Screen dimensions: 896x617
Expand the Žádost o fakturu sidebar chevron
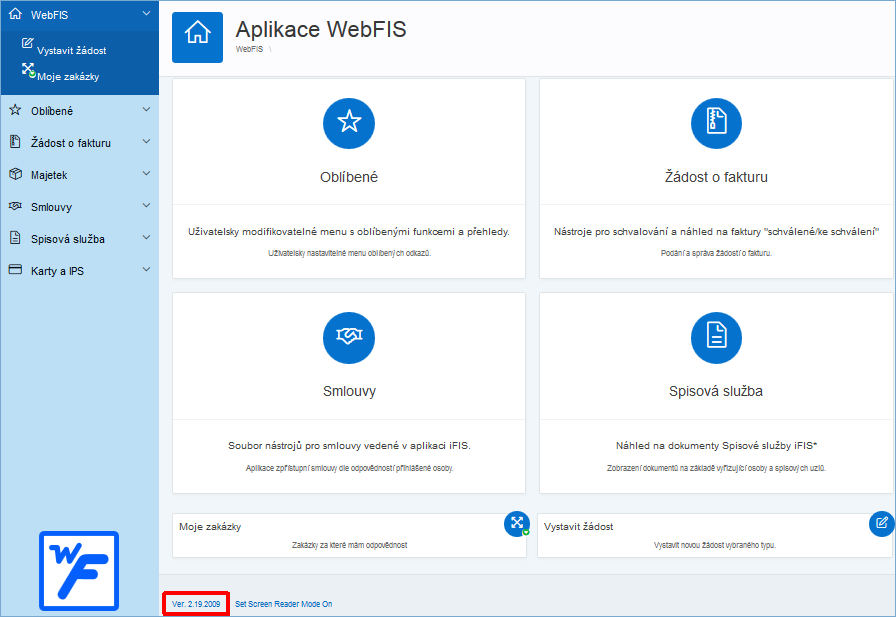point(146,141)
